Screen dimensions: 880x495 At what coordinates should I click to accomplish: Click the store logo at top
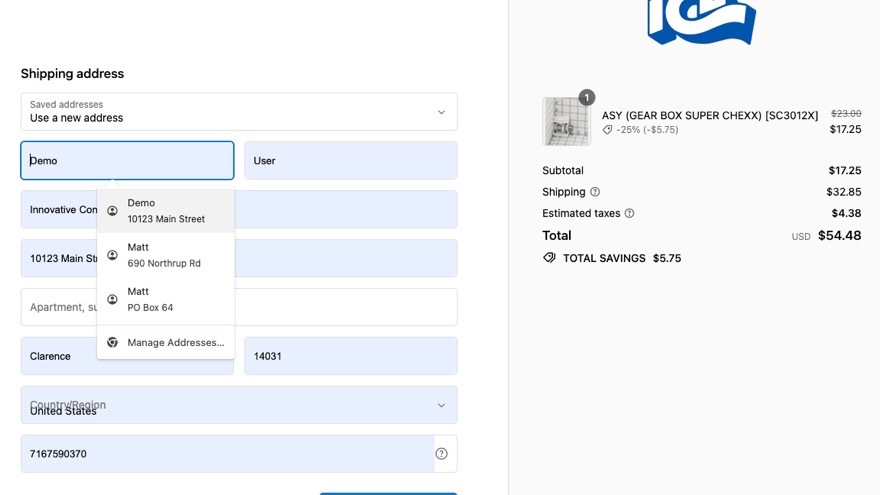[x=702, y=21]
